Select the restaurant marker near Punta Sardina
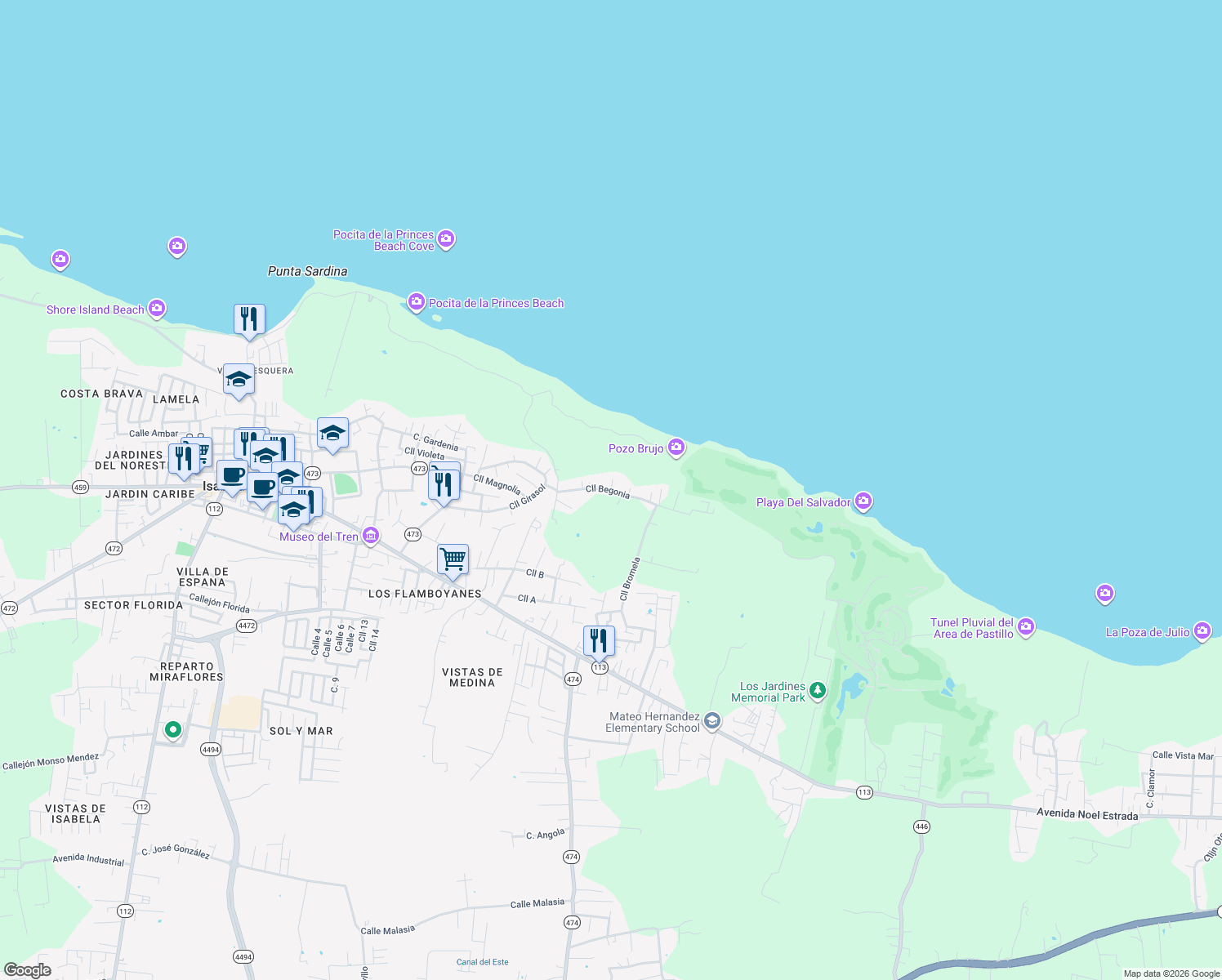This screenshot has height=980, width=1222. pos(248,318)
